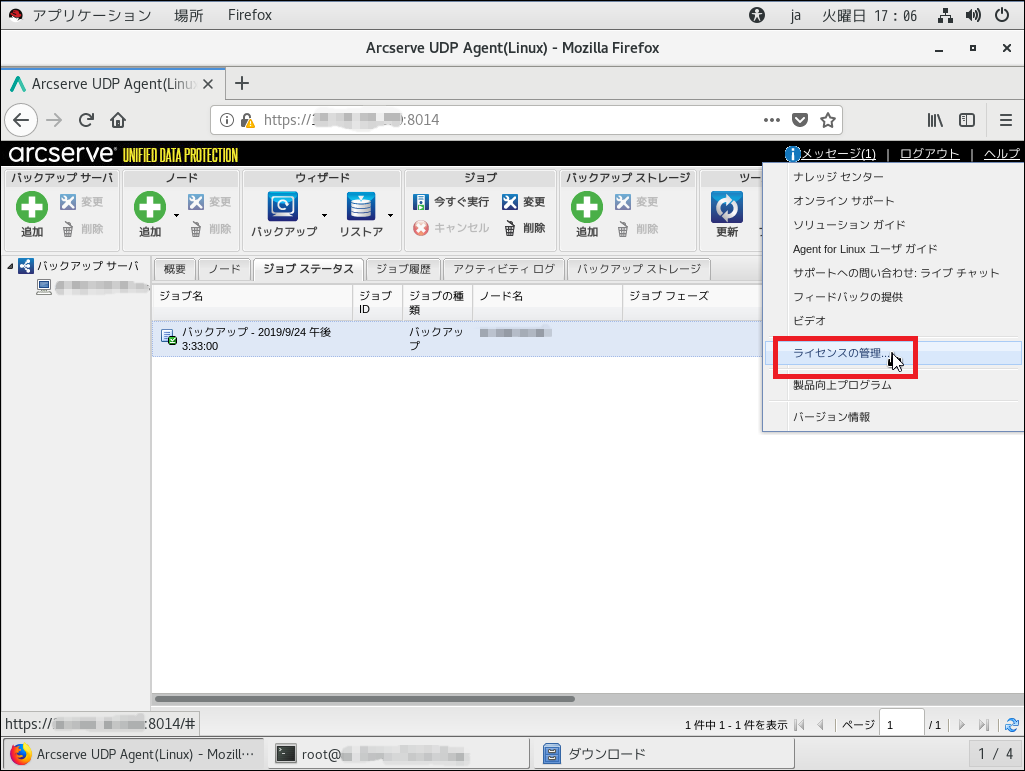
Task: Modify the selected job (ジョブ 変更)
Action: [x=524, y=202]
